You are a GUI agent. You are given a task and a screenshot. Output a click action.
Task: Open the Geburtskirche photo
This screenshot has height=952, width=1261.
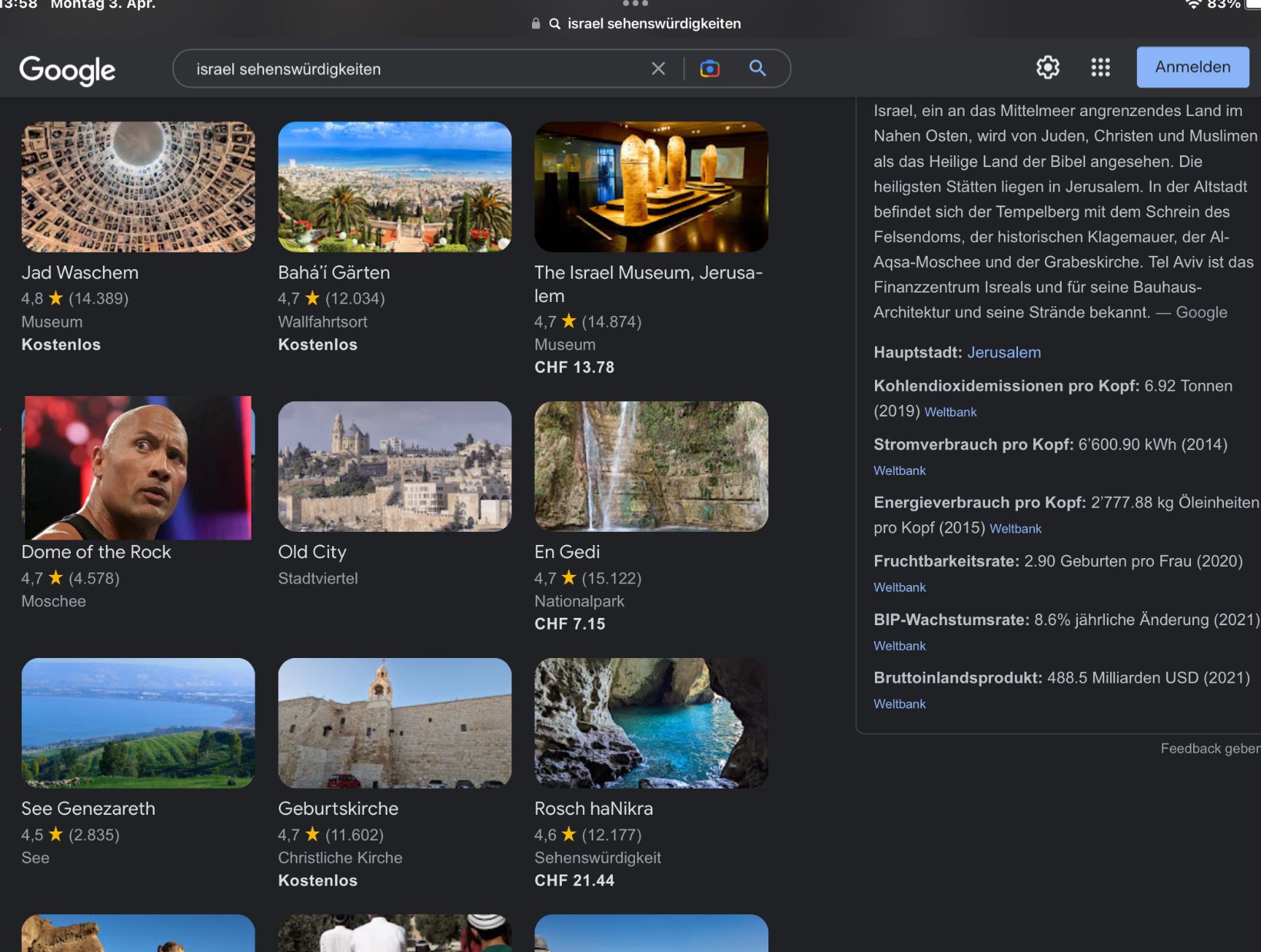[395, 723]
